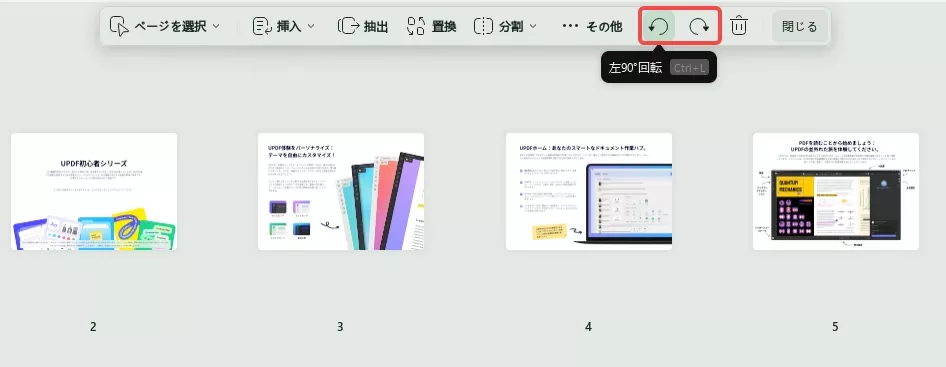The height and width of the screenshot is (367, 946).
Task: Select the page 5 thumbnail
Action: [836, 191]
